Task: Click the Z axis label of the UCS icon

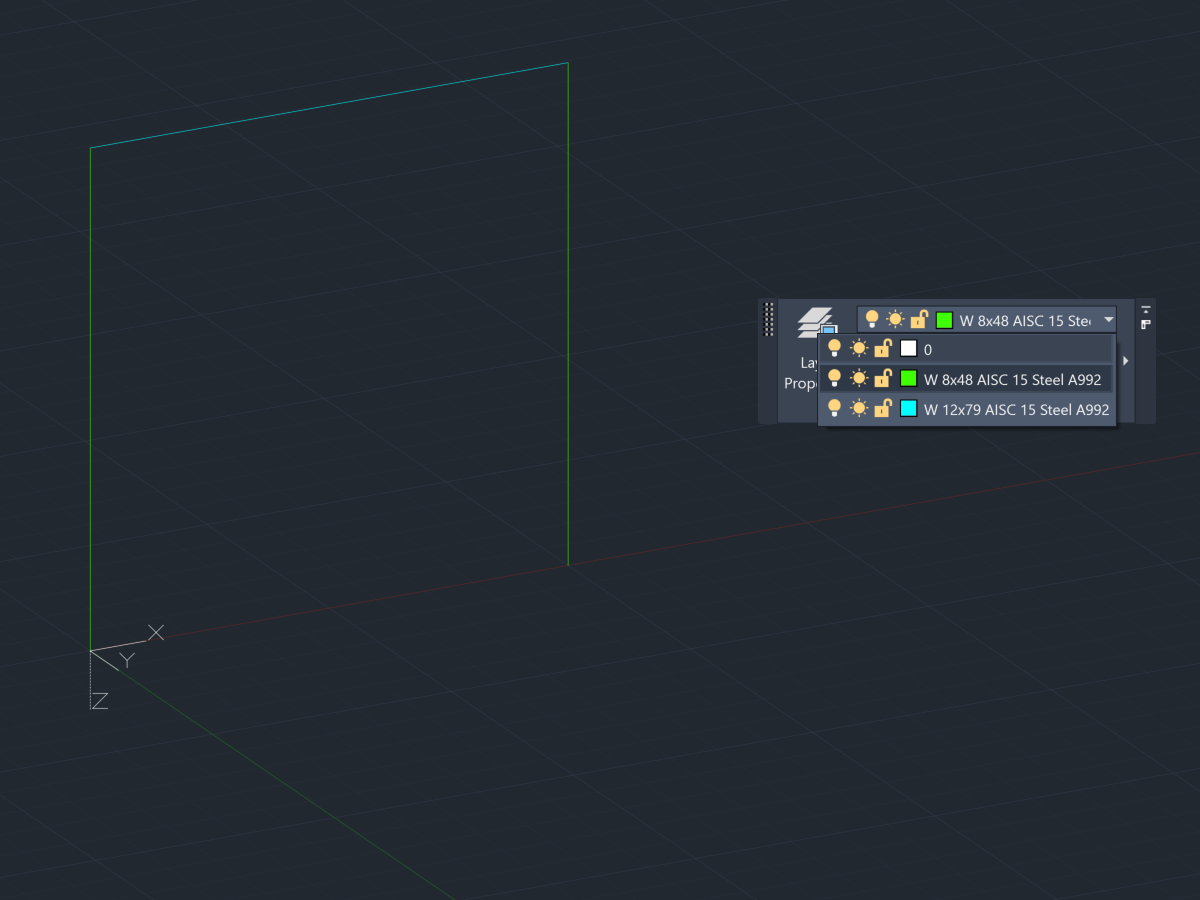Action: [99, 700]
